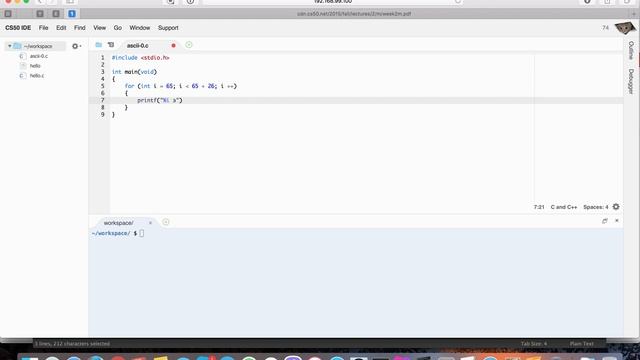Open the View menu
The height and width of the screenshot is (360, 640).
click(99, 28)
